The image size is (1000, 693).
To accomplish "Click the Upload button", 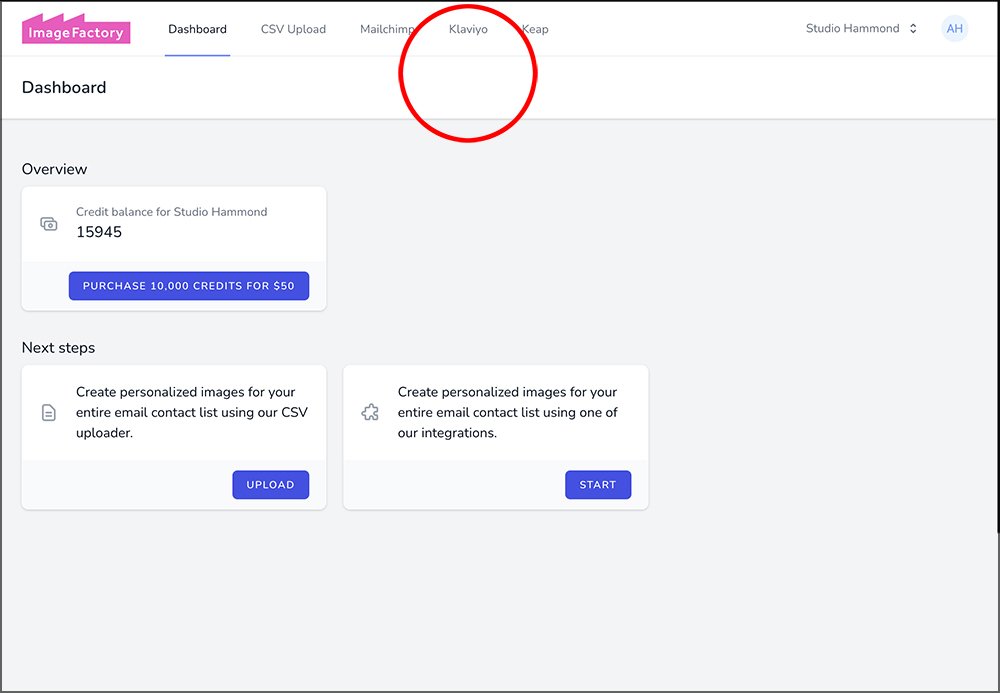I will 270,485.
